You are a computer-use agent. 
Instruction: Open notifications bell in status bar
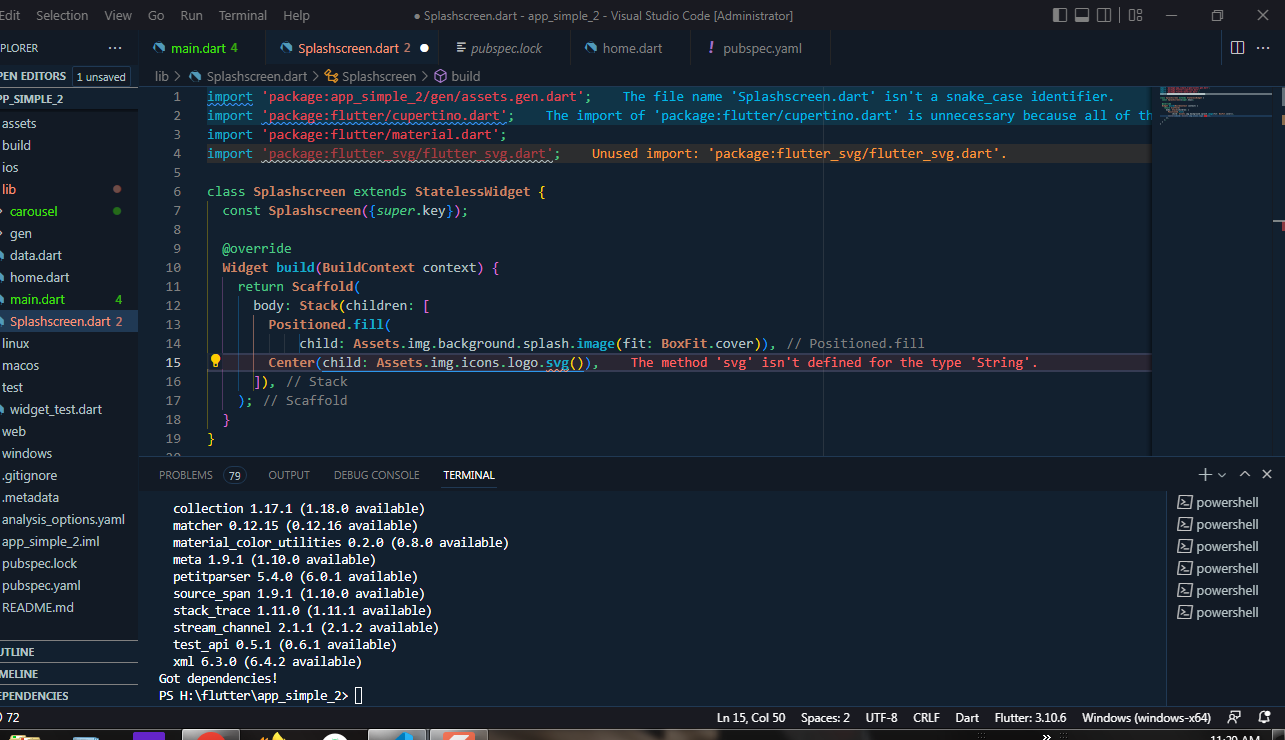click(x=1265, y=717)
